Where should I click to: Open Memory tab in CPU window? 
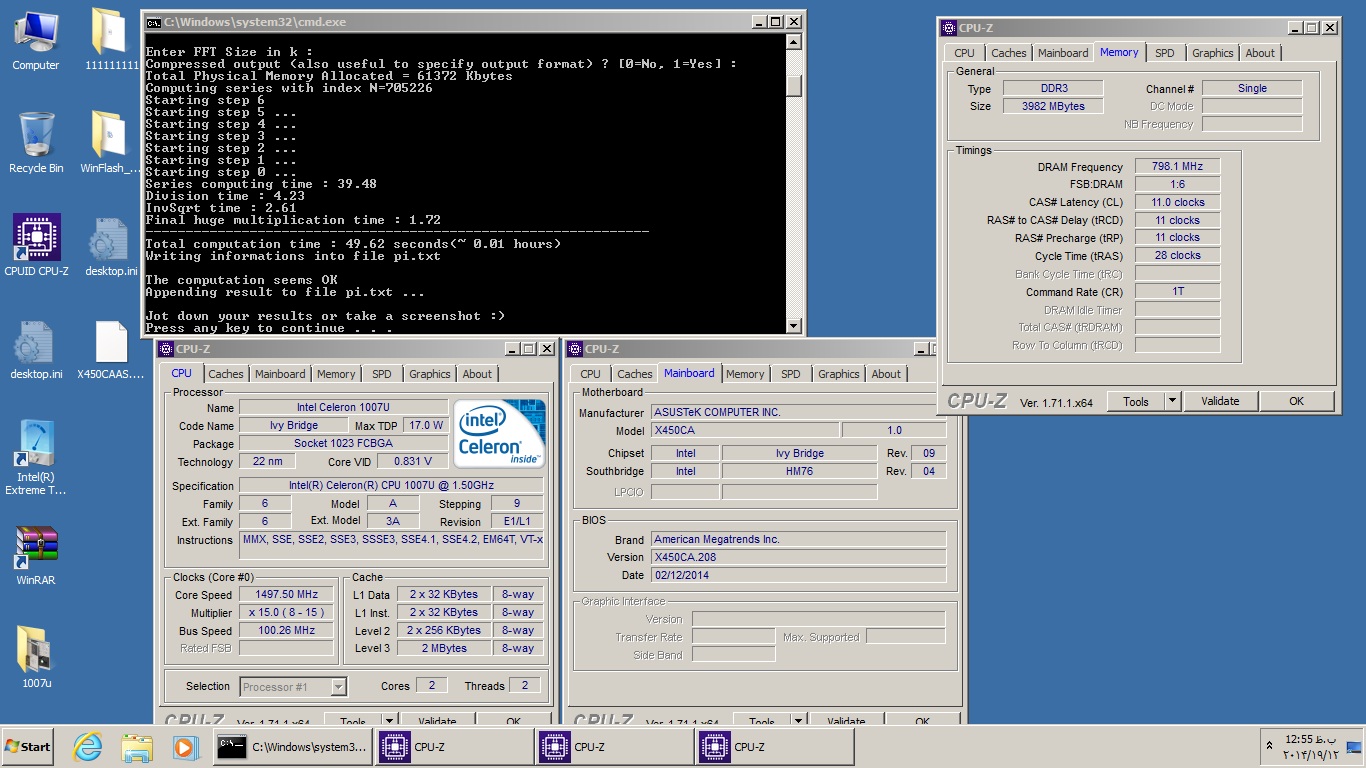point(336,374)
